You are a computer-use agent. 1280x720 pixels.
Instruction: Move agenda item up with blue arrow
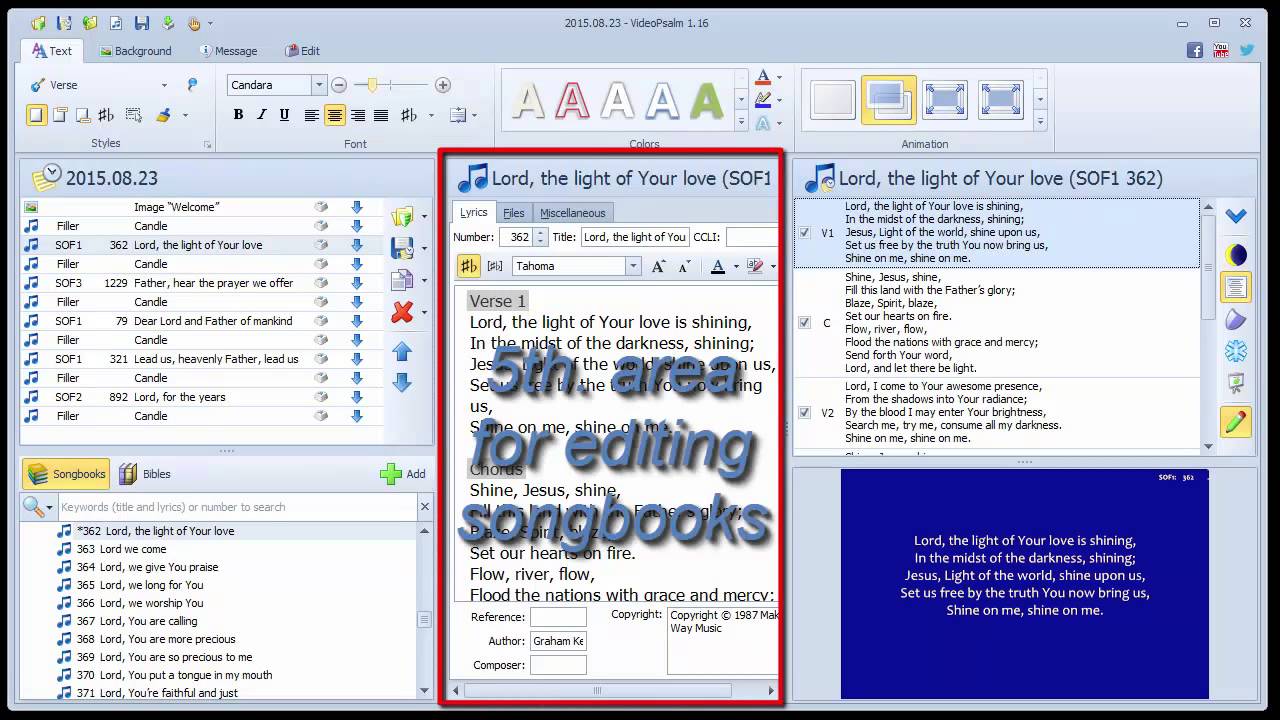click(402, 350)
